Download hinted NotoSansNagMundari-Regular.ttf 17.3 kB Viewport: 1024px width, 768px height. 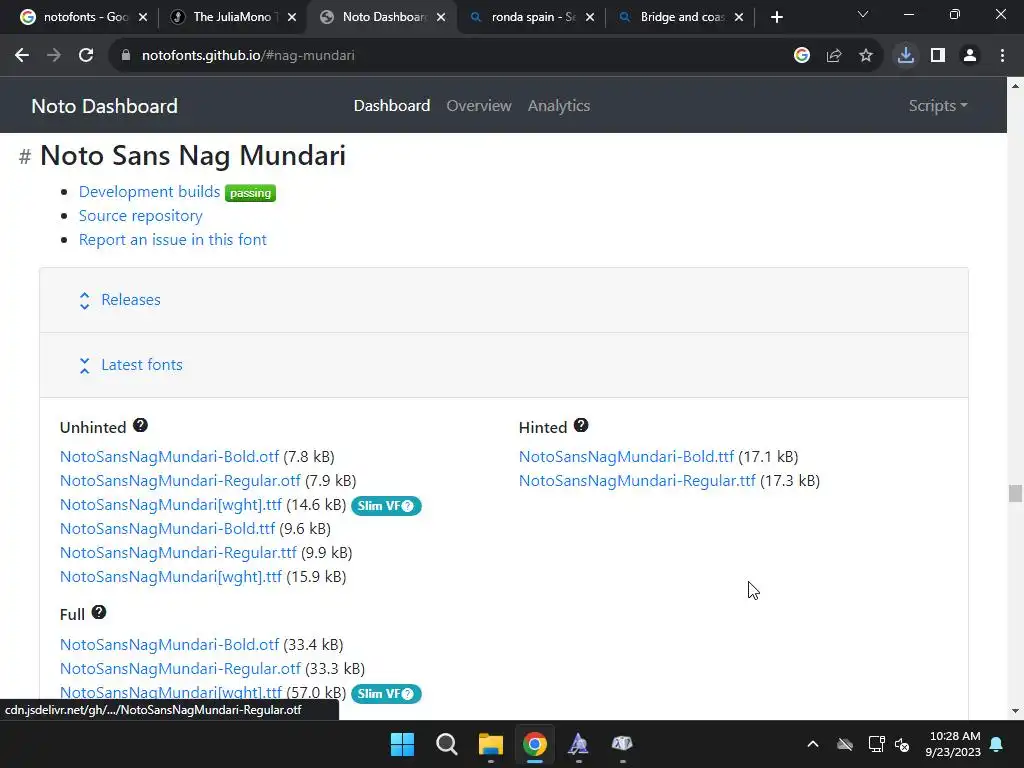coord(637,481)
